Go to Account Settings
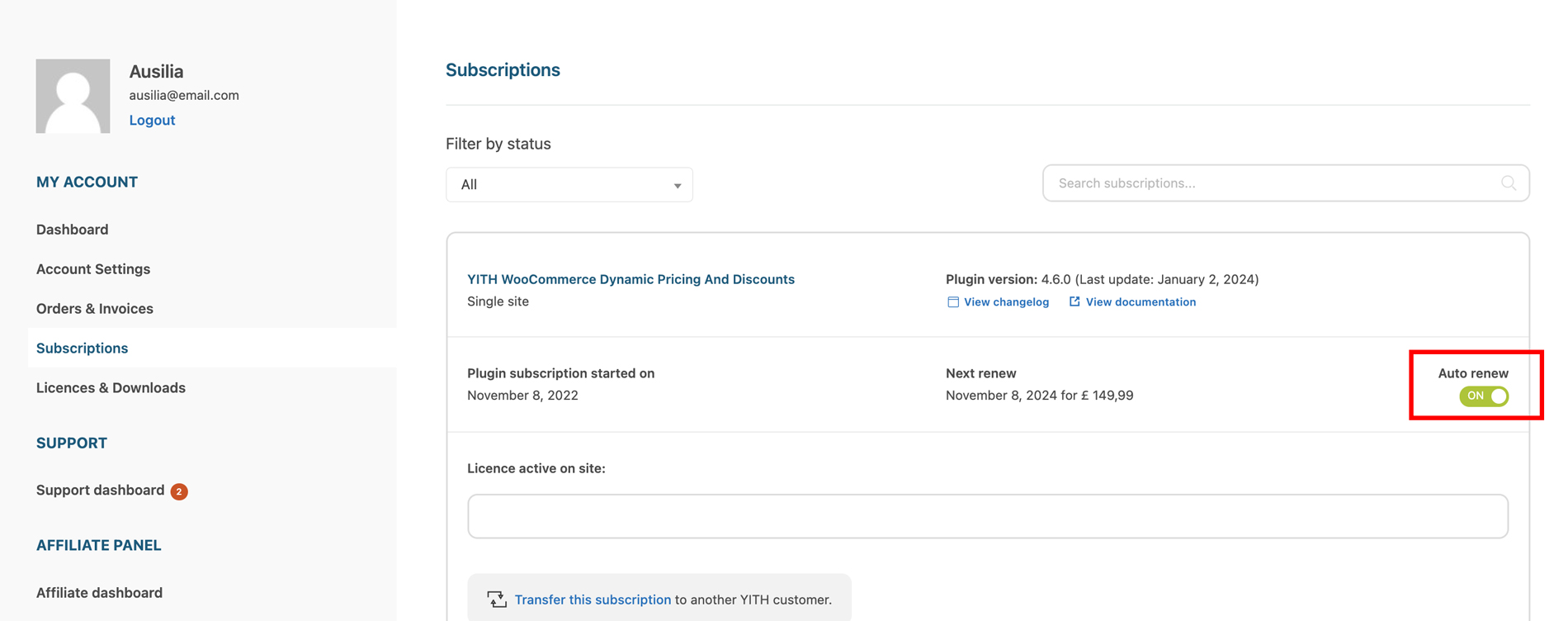 tap(93, 269)
